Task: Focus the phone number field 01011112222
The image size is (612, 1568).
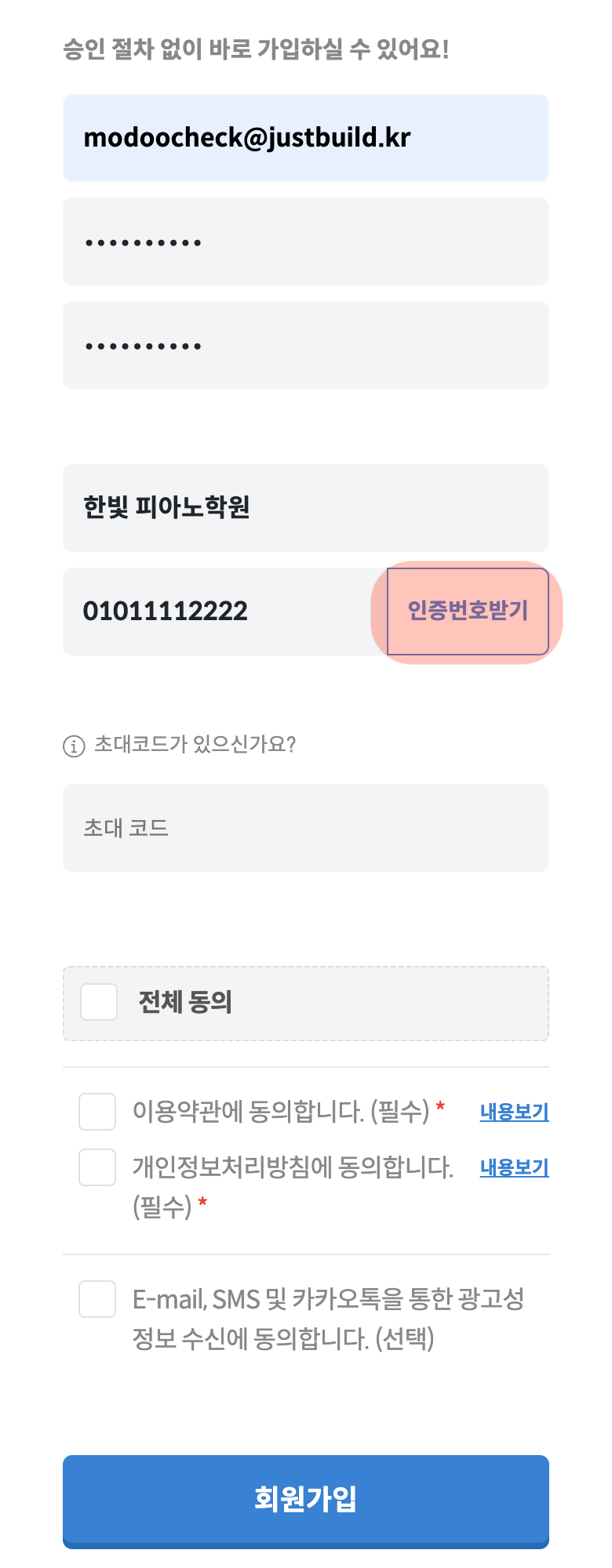Action: (x=212, y=612)
